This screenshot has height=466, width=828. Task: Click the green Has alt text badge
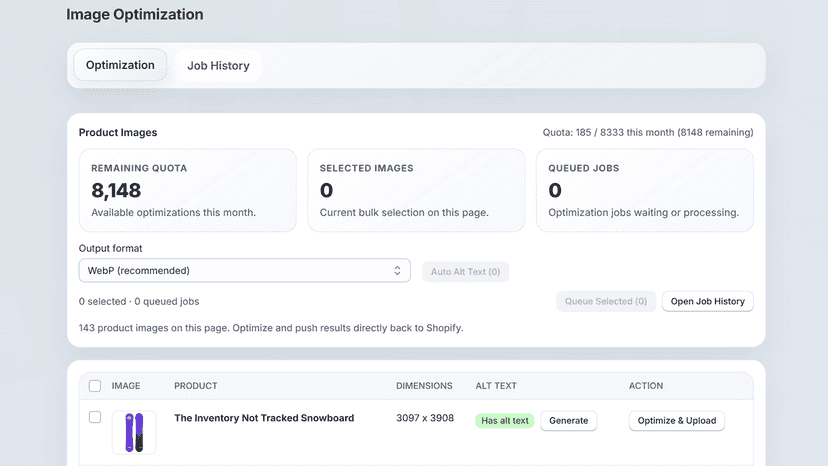pos(505,421)
